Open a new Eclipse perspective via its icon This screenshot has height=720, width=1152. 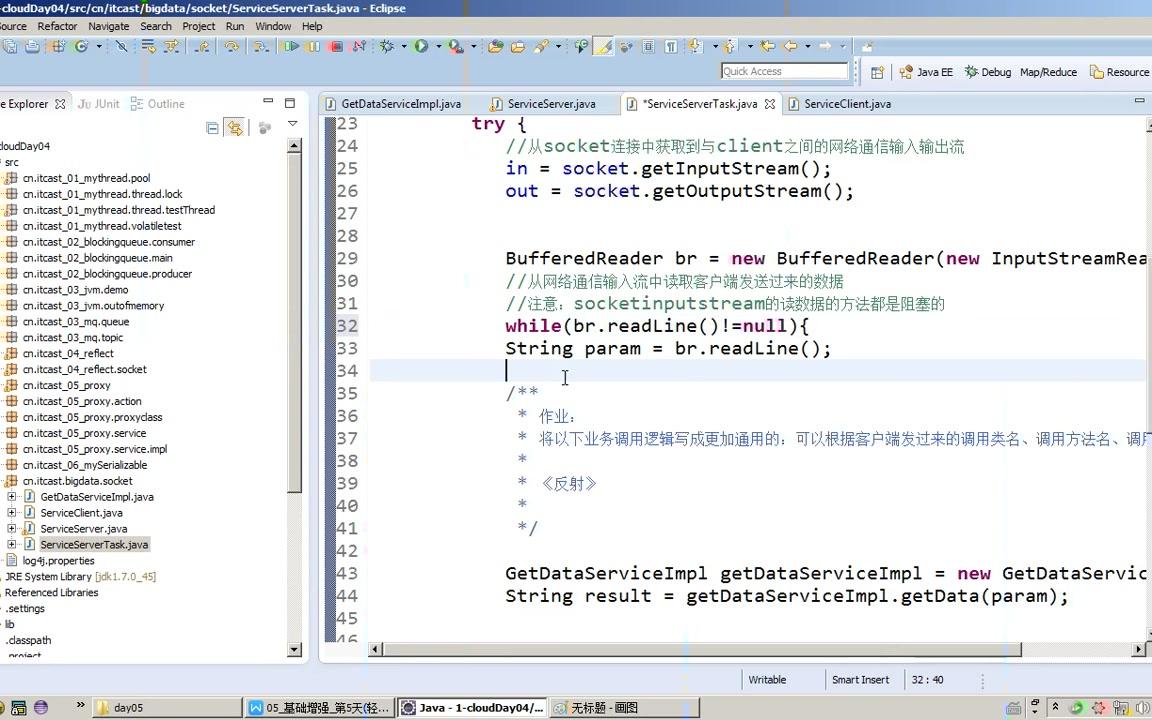pyautogui.click(x=876, y=72)
